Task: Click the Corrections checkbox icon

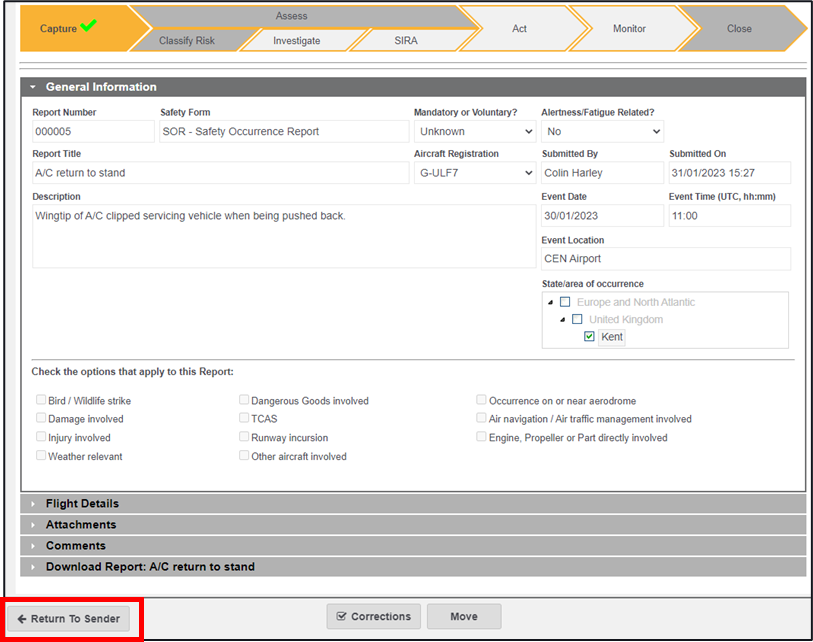Action: pos(341,617)
